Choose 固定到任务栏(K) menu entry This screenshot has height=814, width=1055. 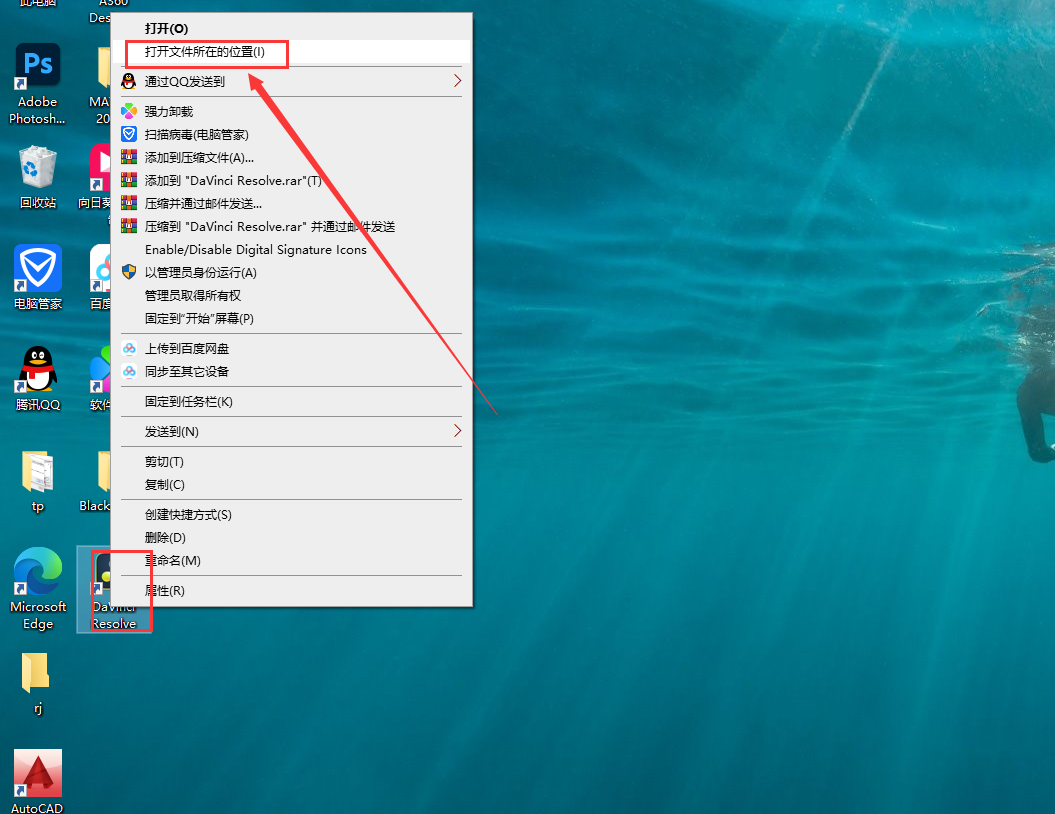click(291, 402)
